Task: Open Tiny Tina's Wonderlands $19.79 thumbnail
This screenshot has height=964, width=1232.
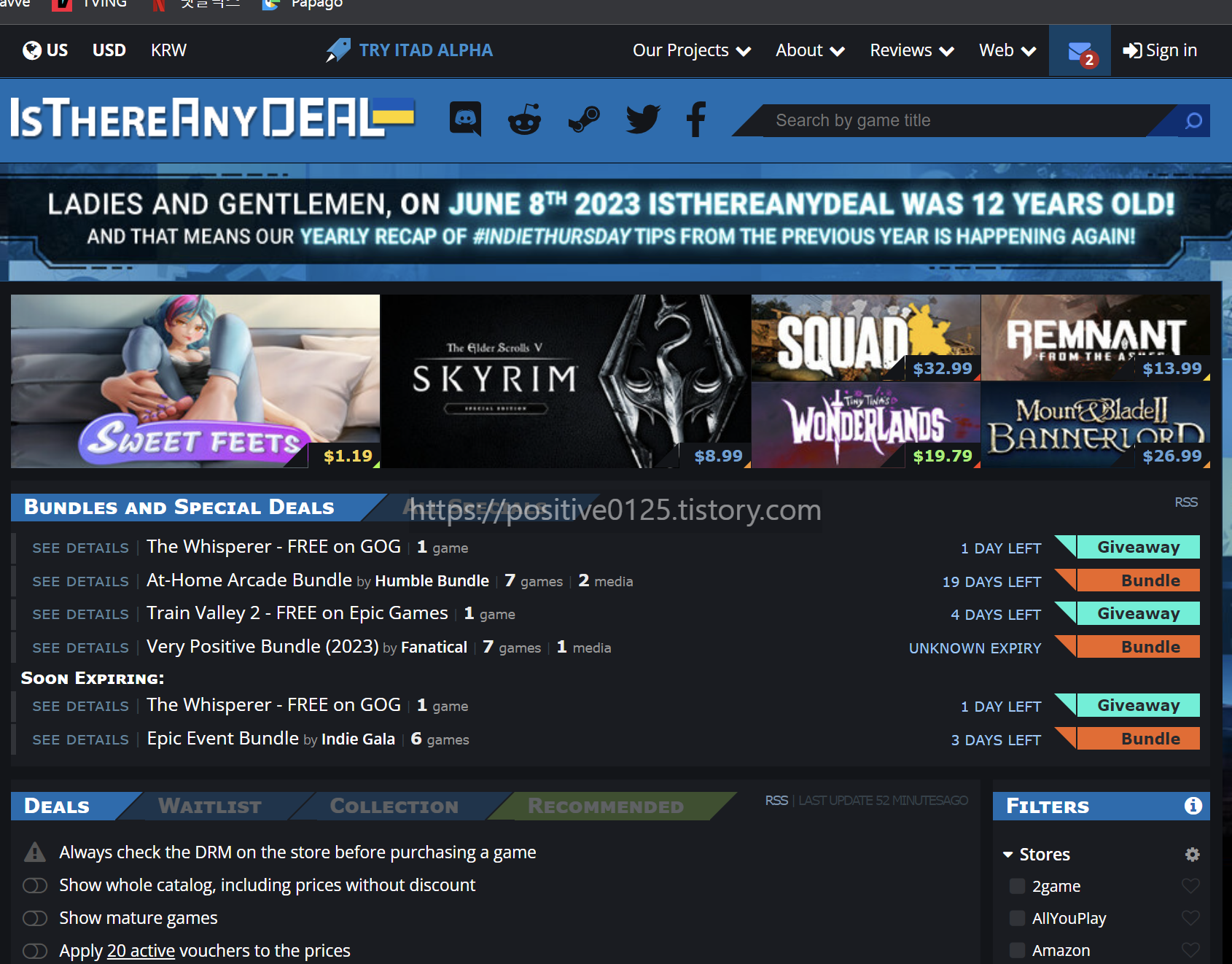Action: (x=866, y=425)
